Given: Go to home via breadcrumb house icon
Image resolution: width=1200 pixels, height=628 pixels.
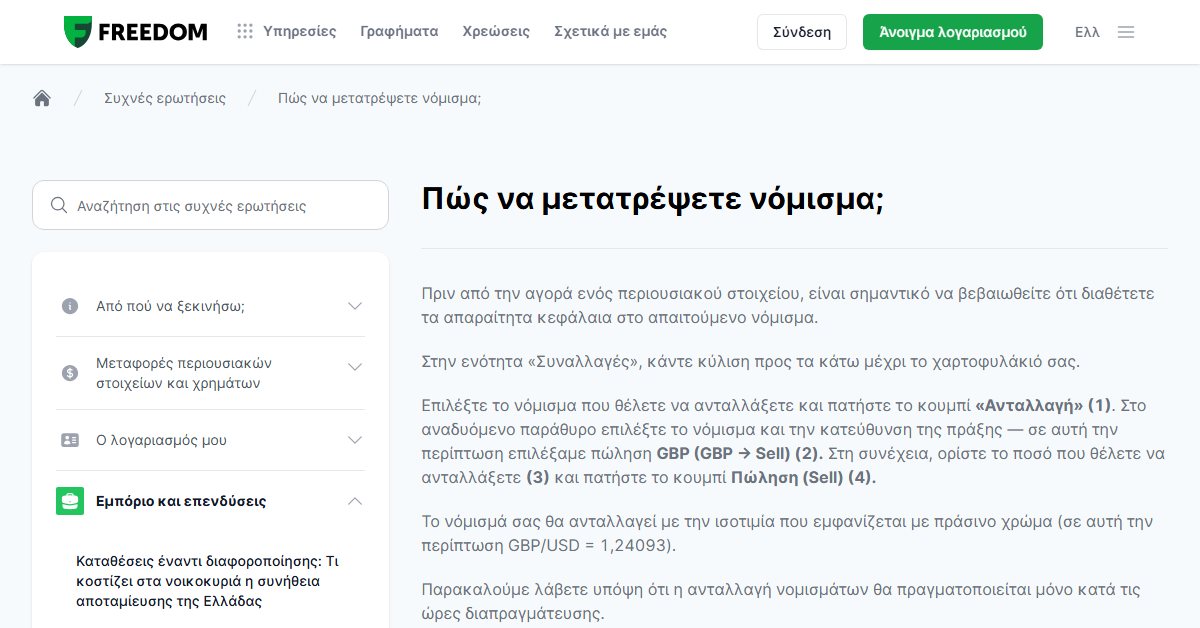Looking at the screenshot, I should pos(42,98).
